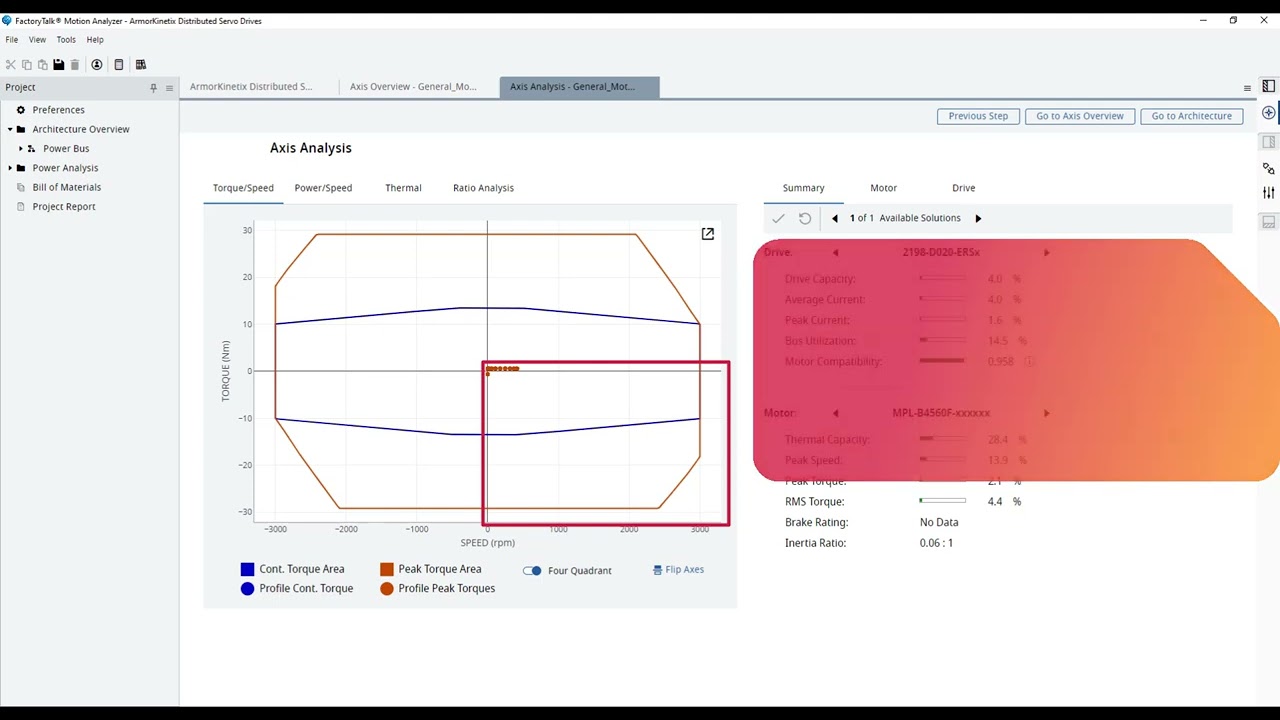Image resolution: width=1280 pixels, height=720 pixels.
Task: Pin the Project panel
Action: tap(153, 88)
